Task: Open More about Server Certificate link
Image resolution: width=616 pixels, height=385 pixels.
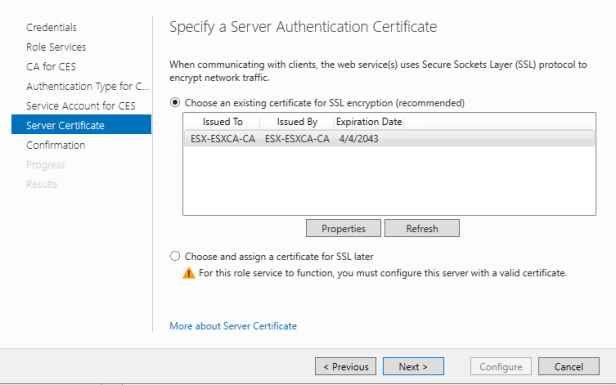Action: 233,326
